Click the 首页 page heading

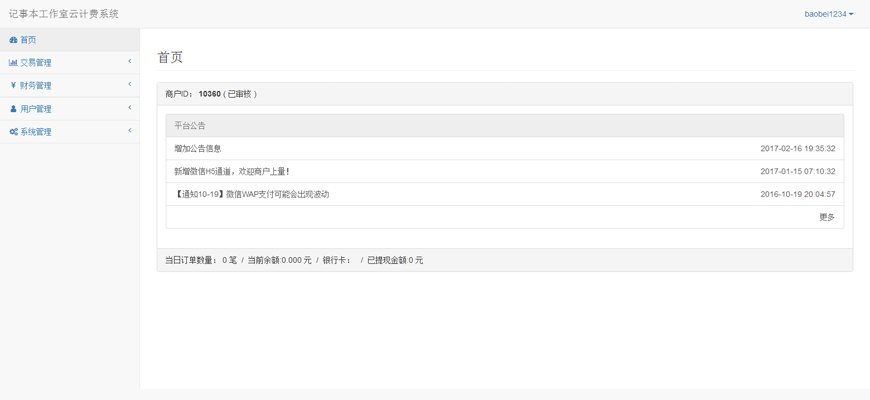pos(170,57)
